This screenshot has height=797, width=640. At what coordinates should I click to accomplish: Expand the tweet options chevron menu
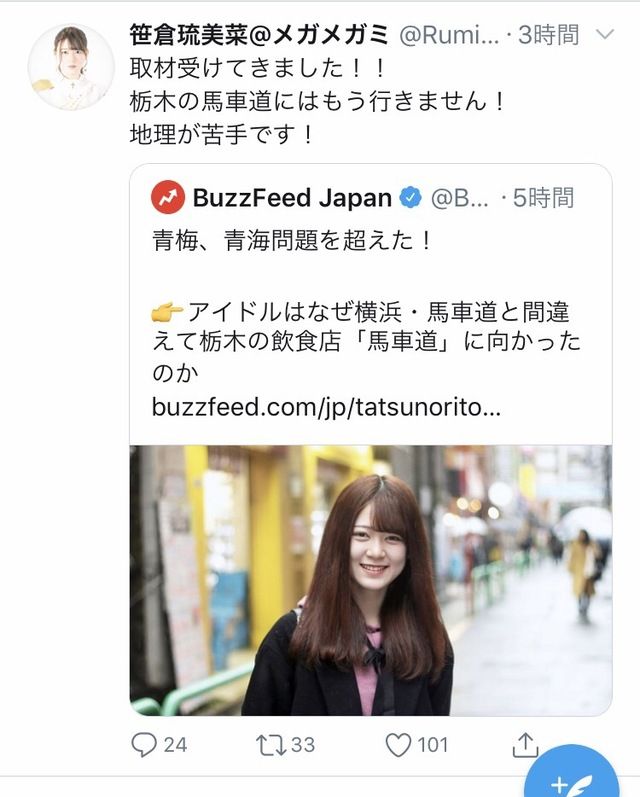604,35
